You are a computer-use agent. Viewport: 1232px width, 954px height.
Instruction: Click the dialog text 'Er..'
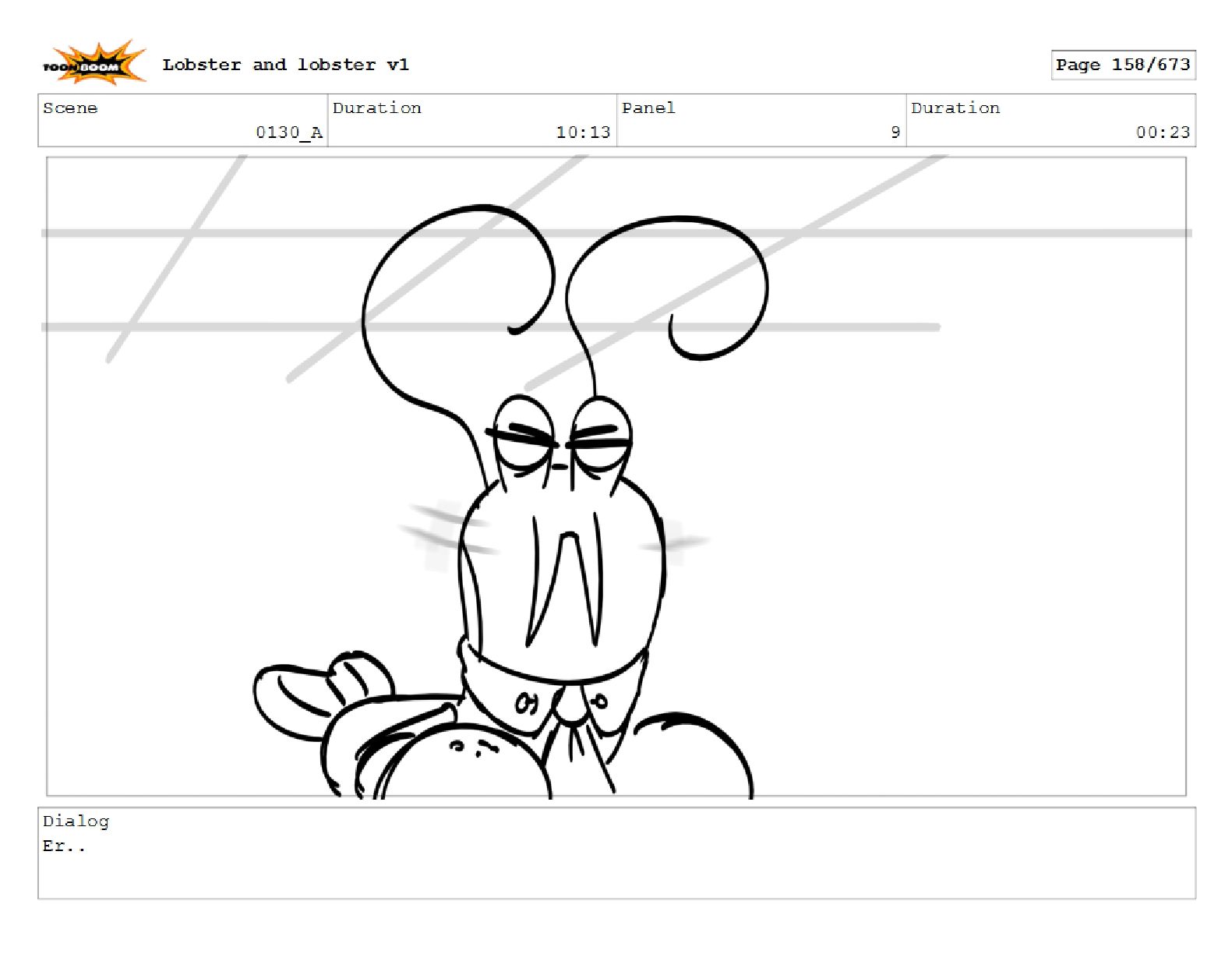[64, 846]
